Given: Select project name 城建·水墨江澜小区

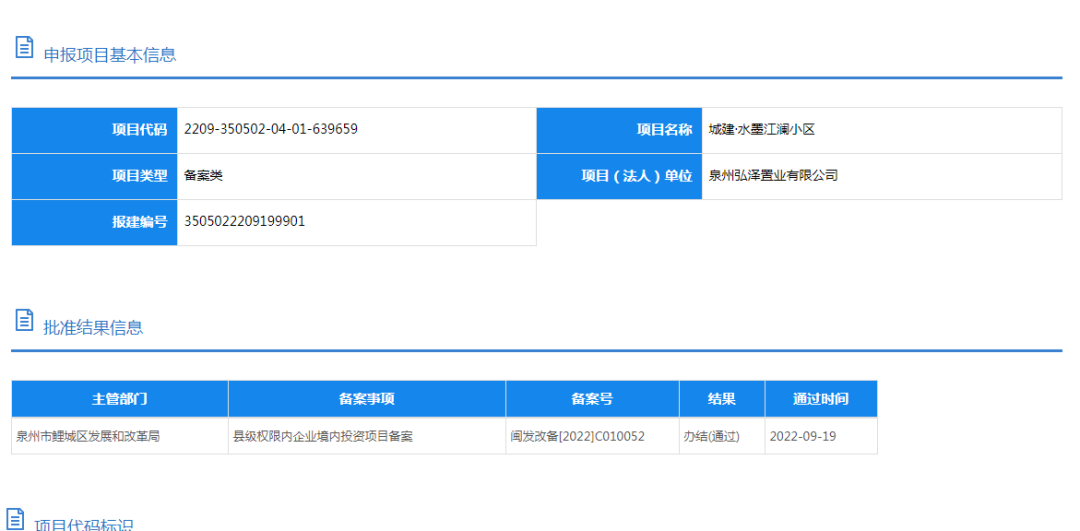Looking at the screenshot, I should pyautogui.click(x=762, y=129).
